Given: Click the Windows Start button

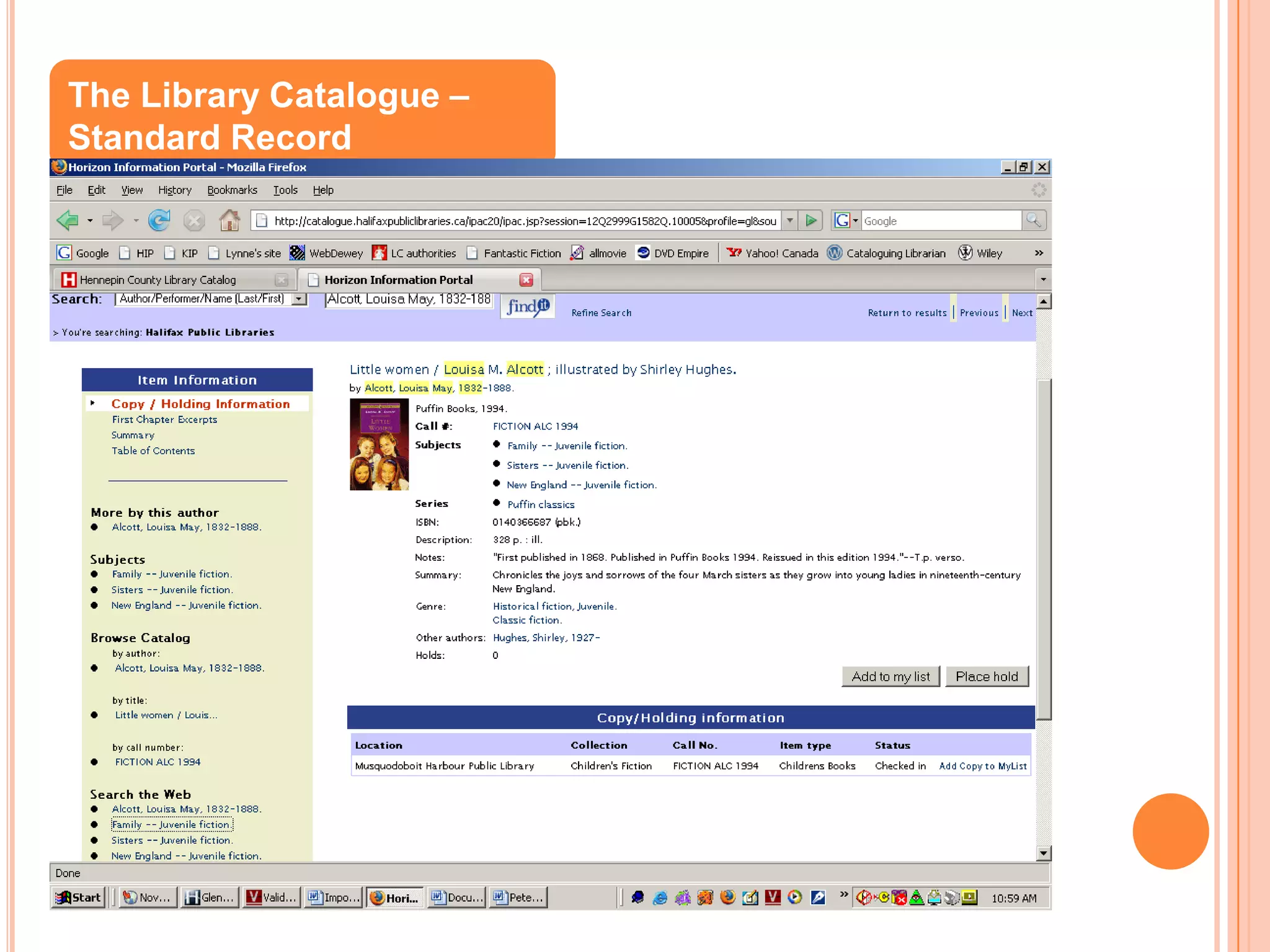Looking at the screenshot, I should click(x=79, y=897).
